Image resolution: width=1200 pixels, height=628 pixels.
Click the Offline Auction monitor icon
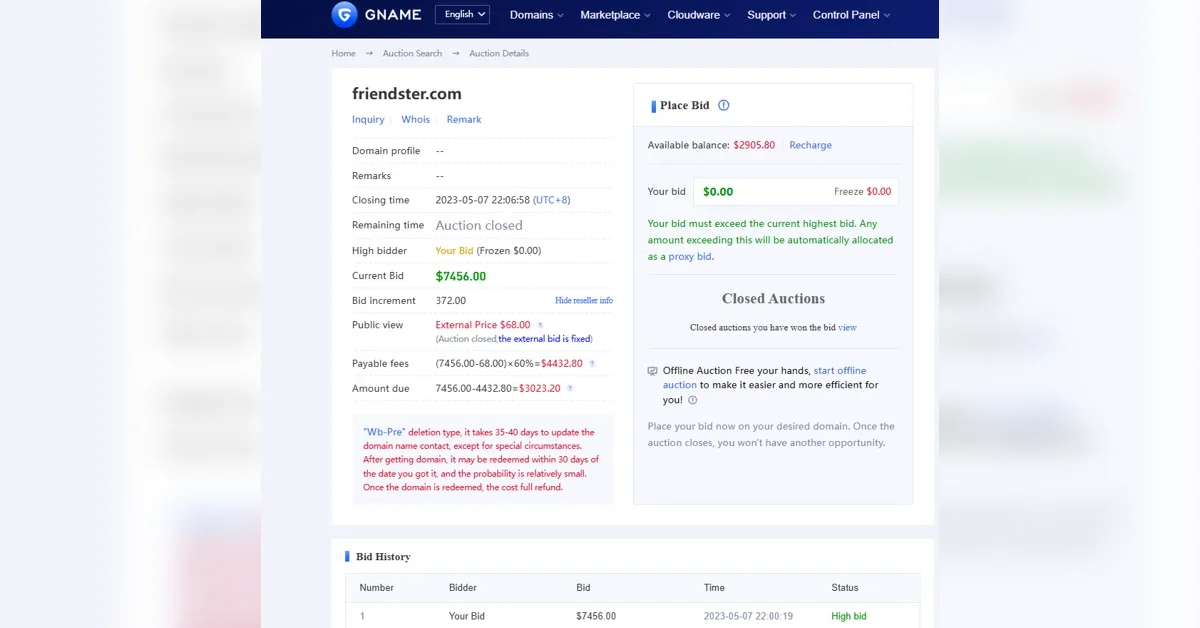[653, 371]
